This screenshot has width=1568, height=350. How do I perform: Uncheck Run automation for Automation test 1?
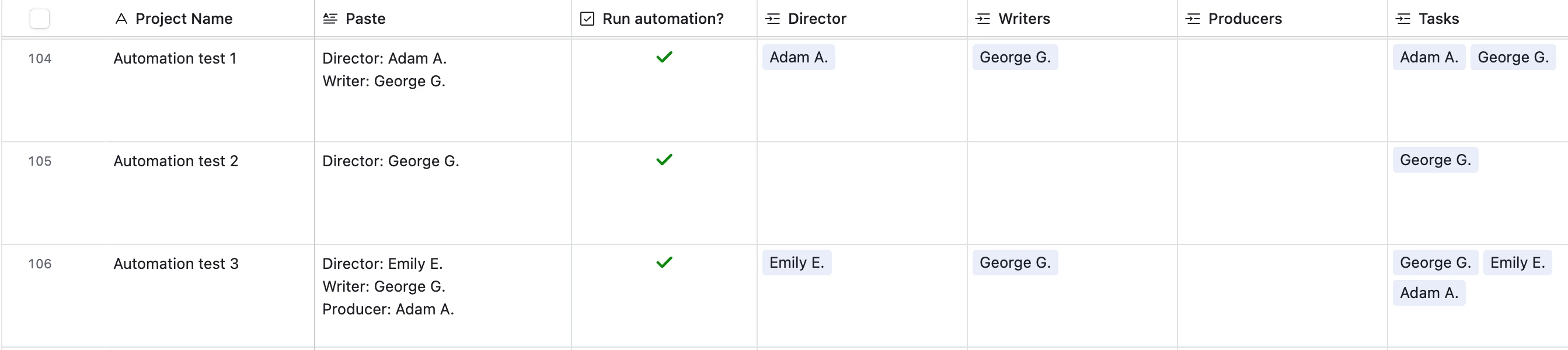coord(664,57)
